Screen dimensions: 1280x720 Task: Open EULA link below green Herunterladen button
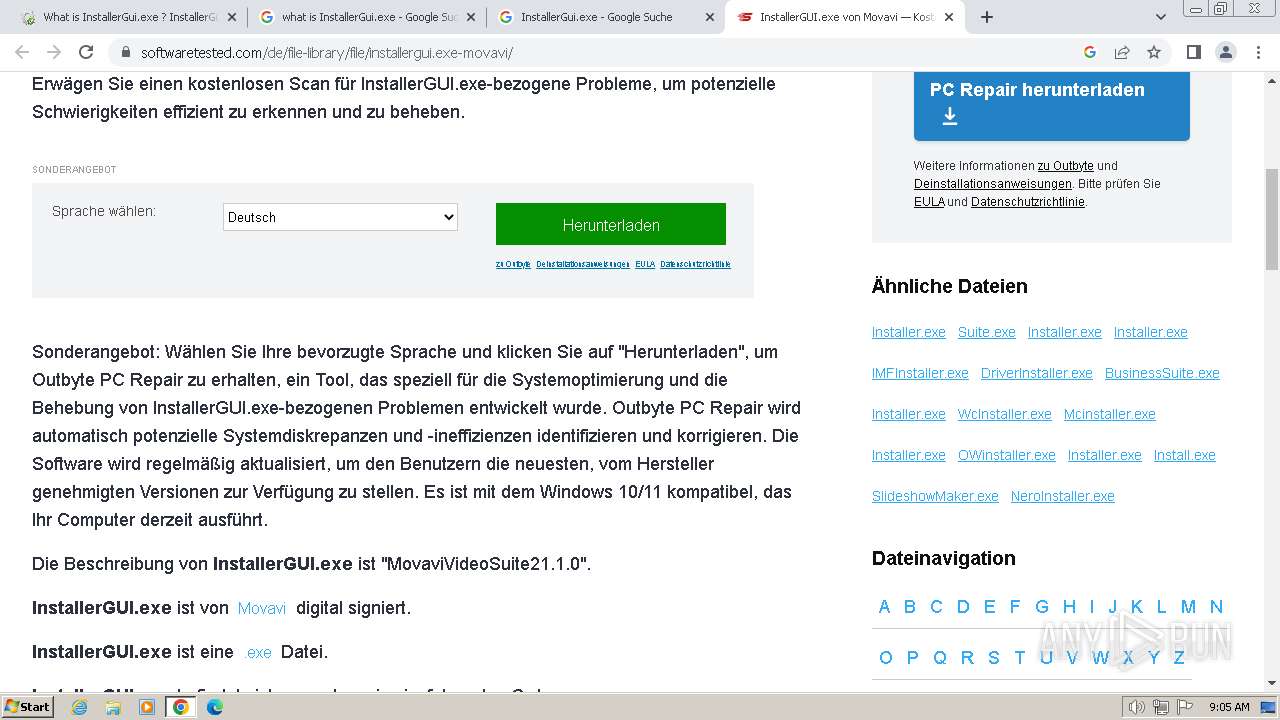click(x=645, y=264)
